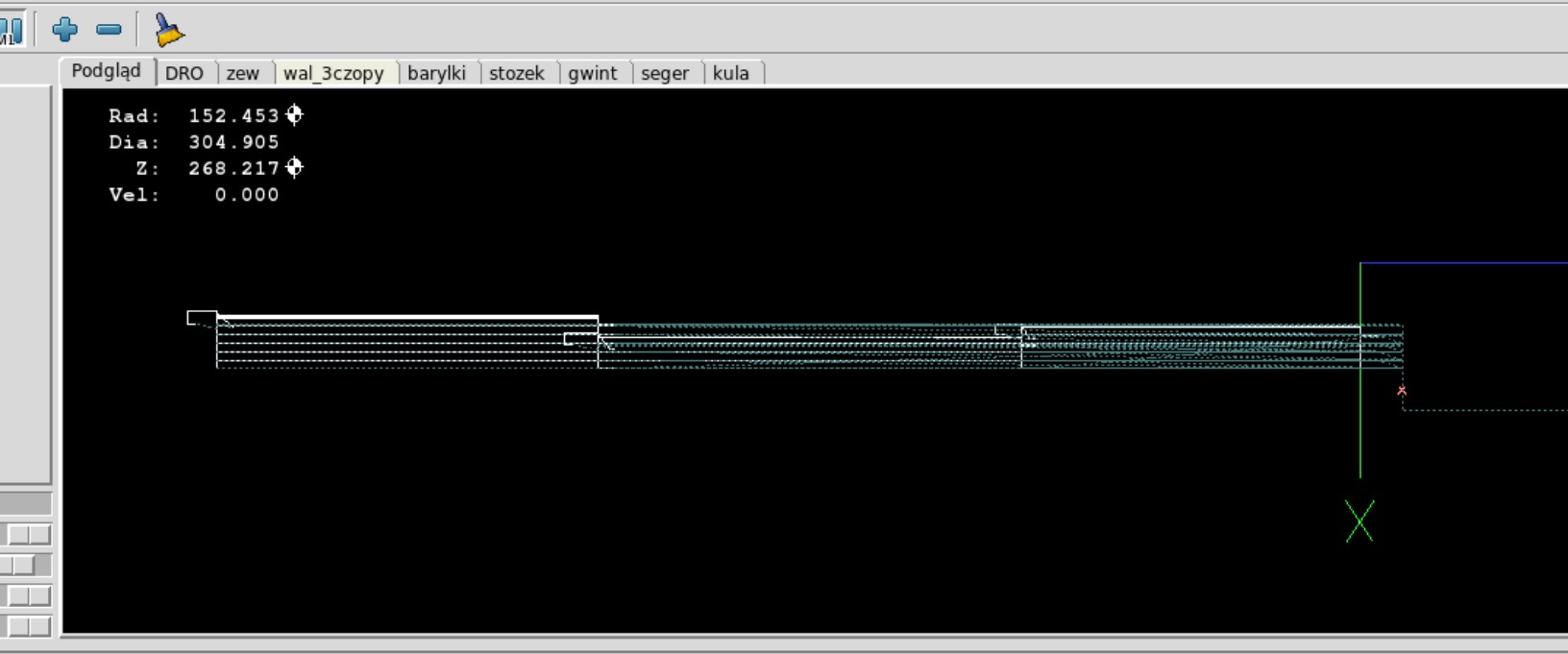Toggle the optional pause M1 toolbar icon
The width and height of the screenshot is (1568, 654).
pos(11,30)
